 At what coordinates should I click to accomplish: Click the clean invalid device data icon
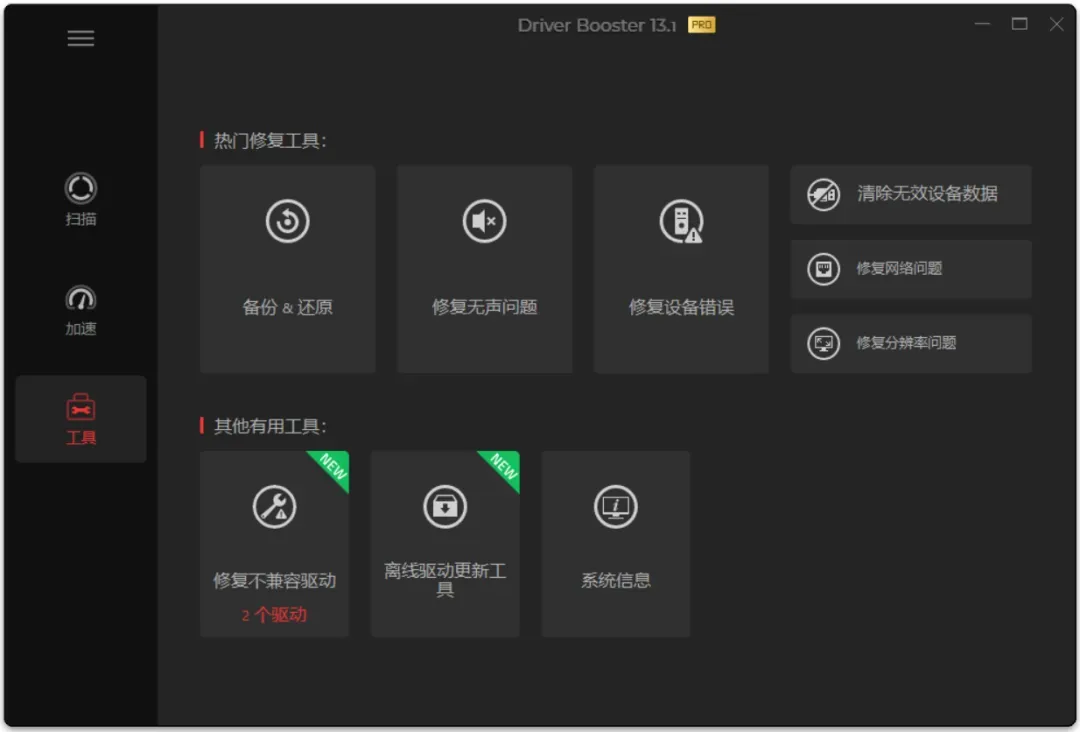[823, 194]
